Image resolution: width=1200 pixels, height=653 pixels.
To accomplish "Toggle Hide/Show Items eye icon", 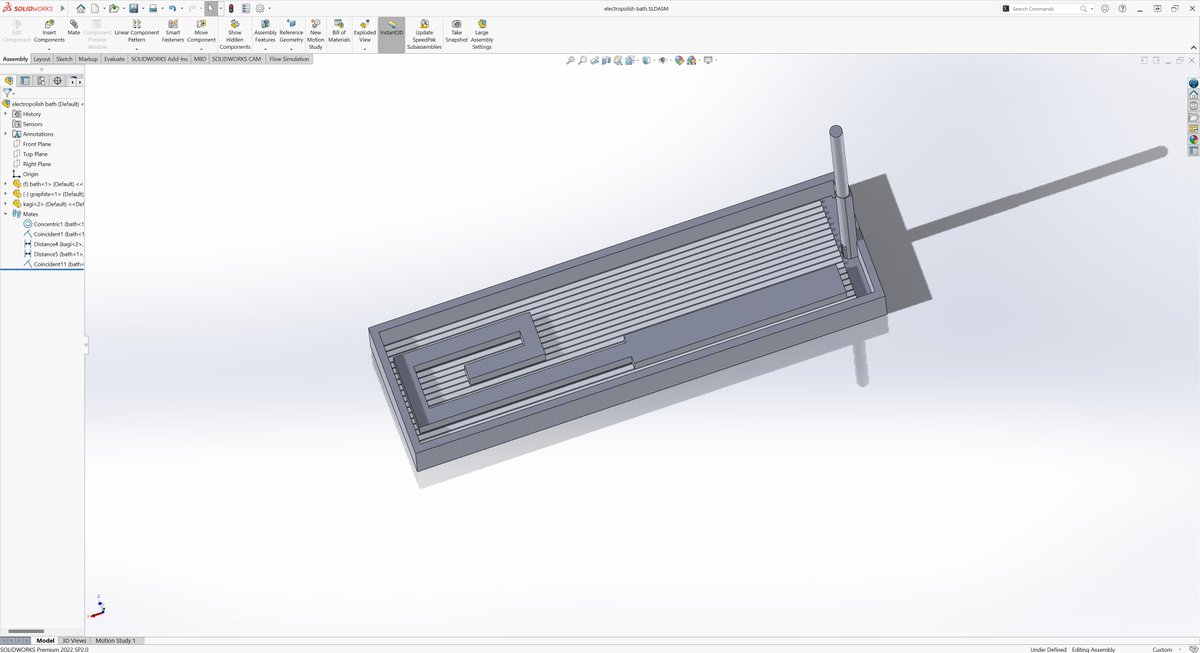I will 662,61.
